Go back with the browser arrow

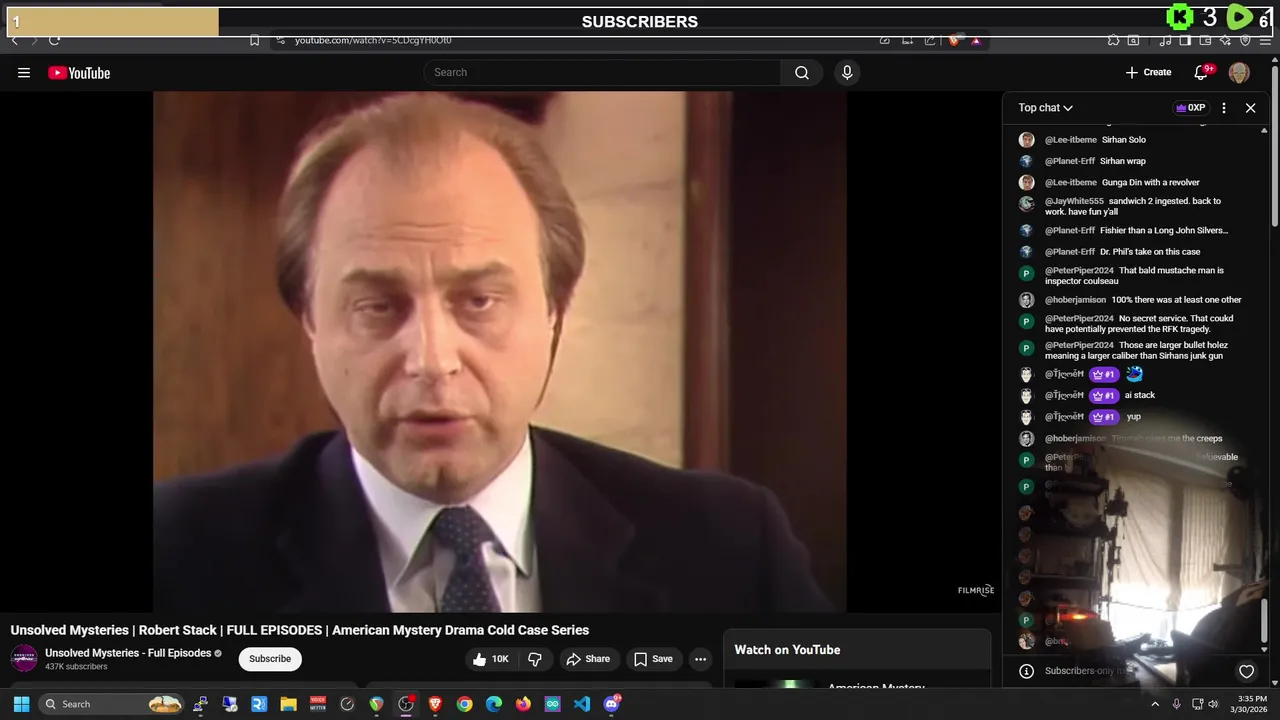(14, 40)
